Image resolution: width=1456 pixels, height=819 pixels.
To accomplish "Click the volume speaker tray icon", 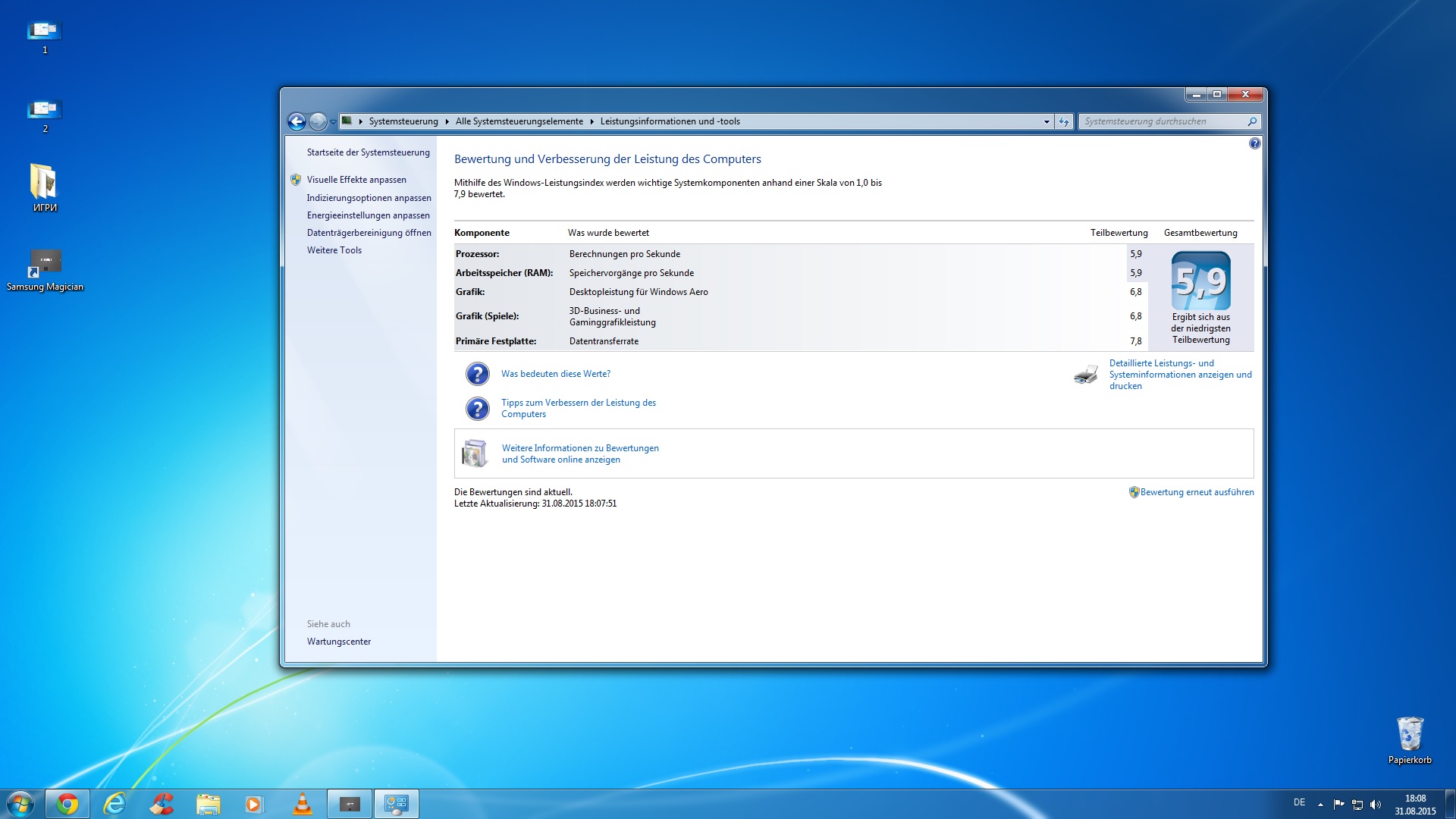I will [1376, 805].
